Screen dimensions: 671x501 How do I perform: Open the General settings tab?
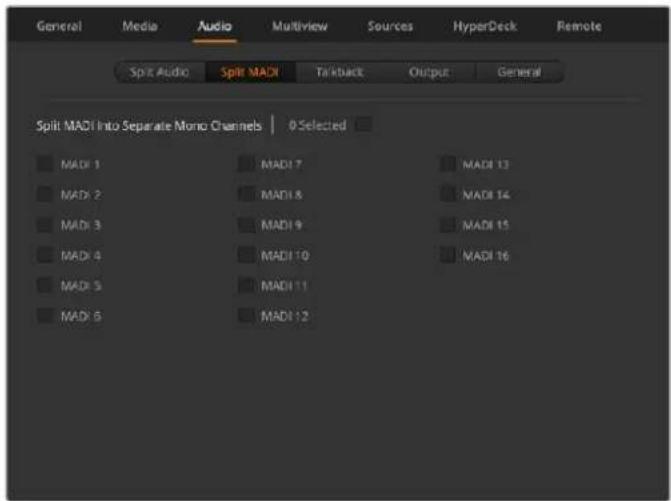pos(59,27)
